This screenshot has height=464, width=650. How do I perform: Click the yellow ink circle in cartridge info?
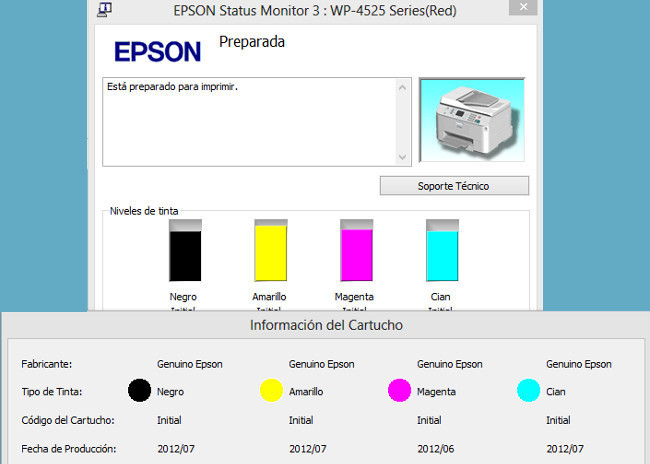click(x=271, y=390)
